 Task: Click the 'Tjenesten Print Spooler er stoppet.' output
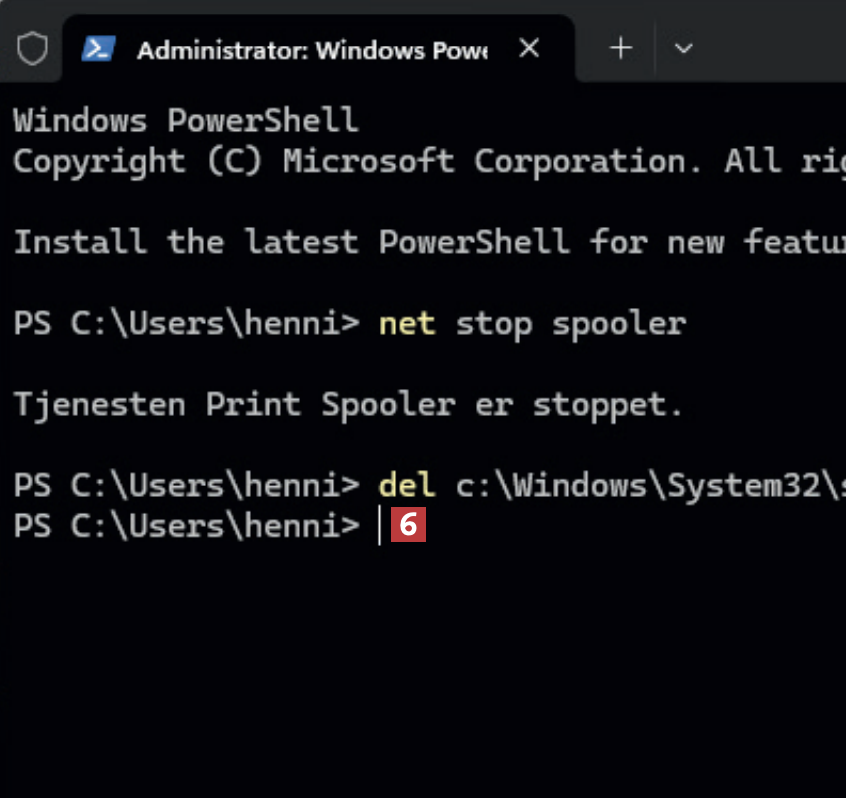[348, 404]
